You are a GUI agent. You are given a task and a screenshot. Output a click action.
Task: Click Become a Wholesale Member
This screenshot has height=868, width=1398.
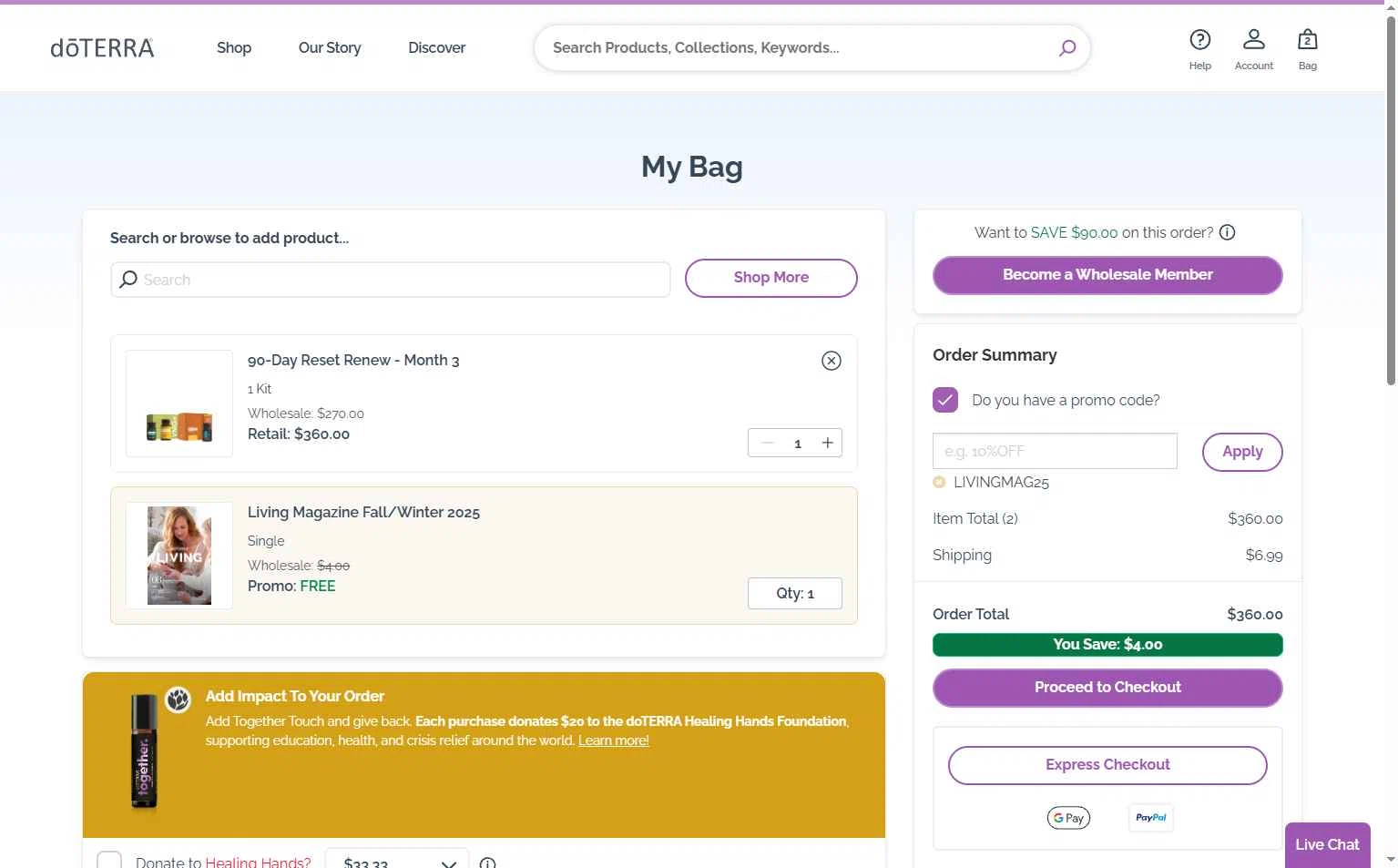click(x=1107, y=275)
